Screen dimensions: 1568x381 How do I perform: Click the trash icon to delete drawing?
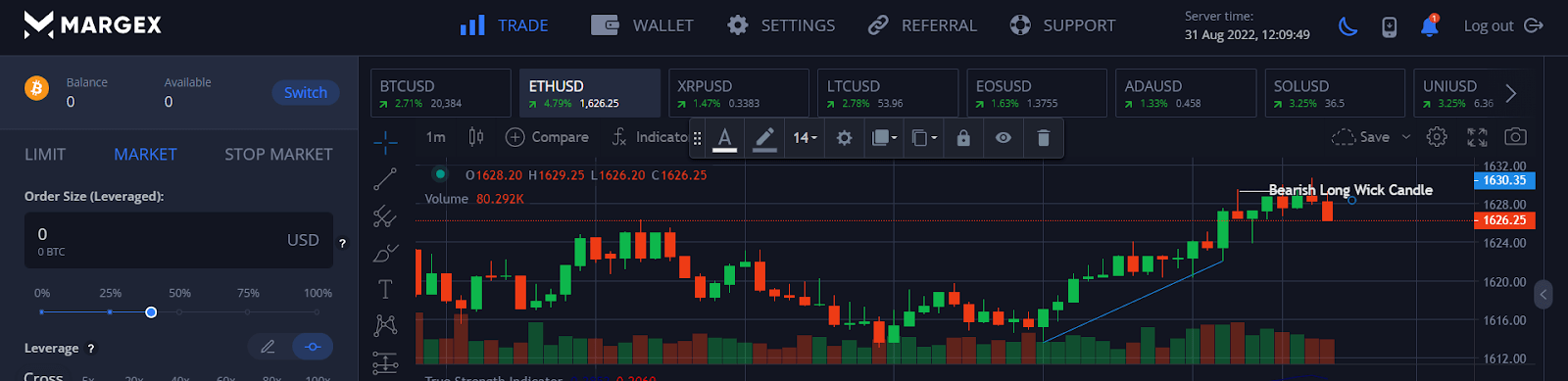[x=1043, y=138]
